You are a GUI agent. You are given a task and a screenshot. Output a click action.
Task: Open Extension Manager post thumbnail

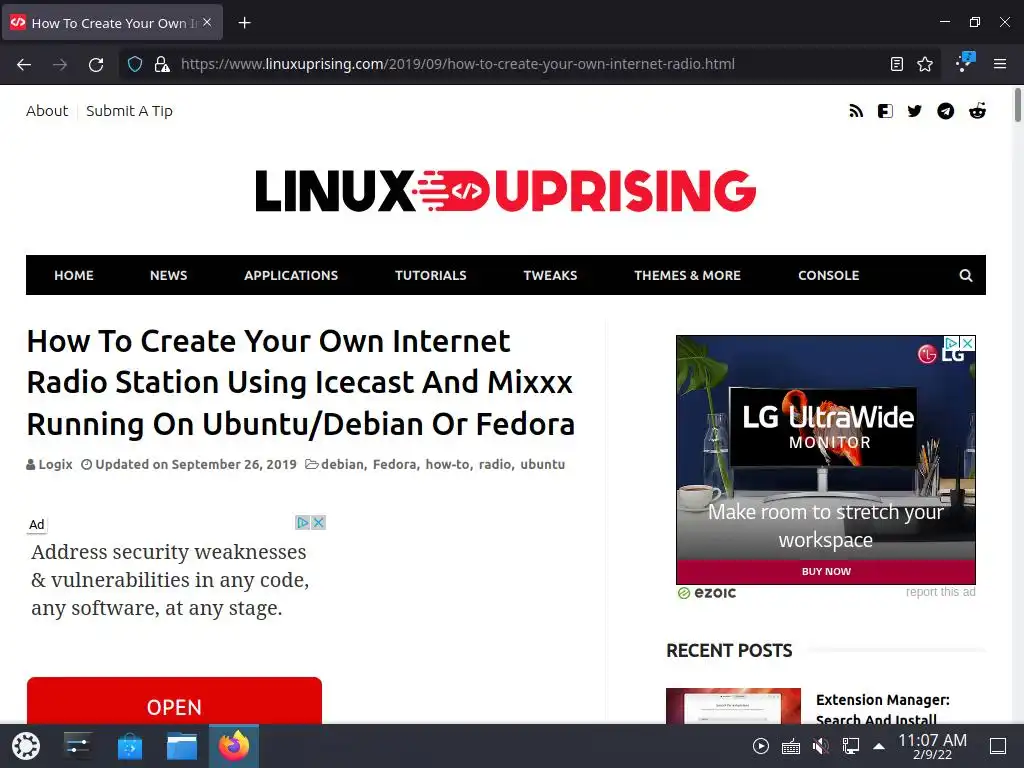(x=733, y=706)
